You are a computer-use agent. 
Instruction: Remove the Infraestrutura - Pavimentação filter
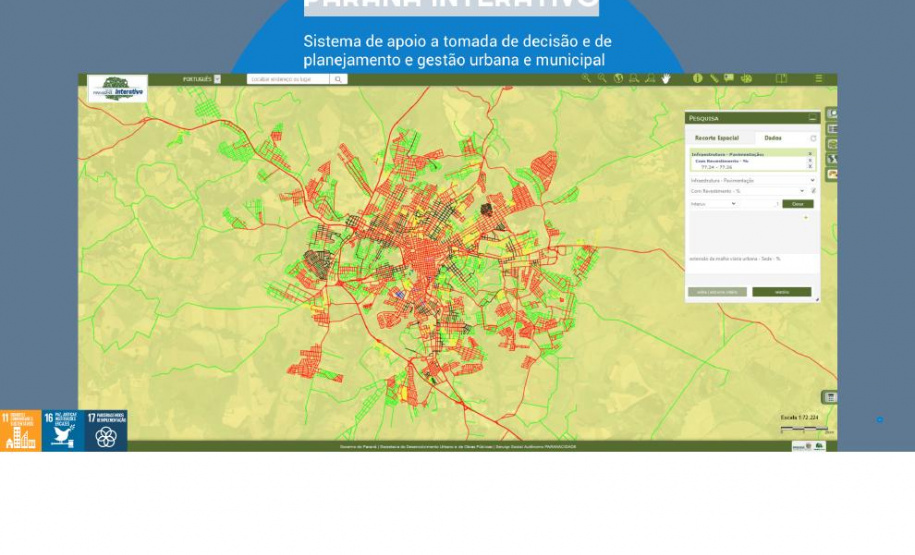[810, 154]
